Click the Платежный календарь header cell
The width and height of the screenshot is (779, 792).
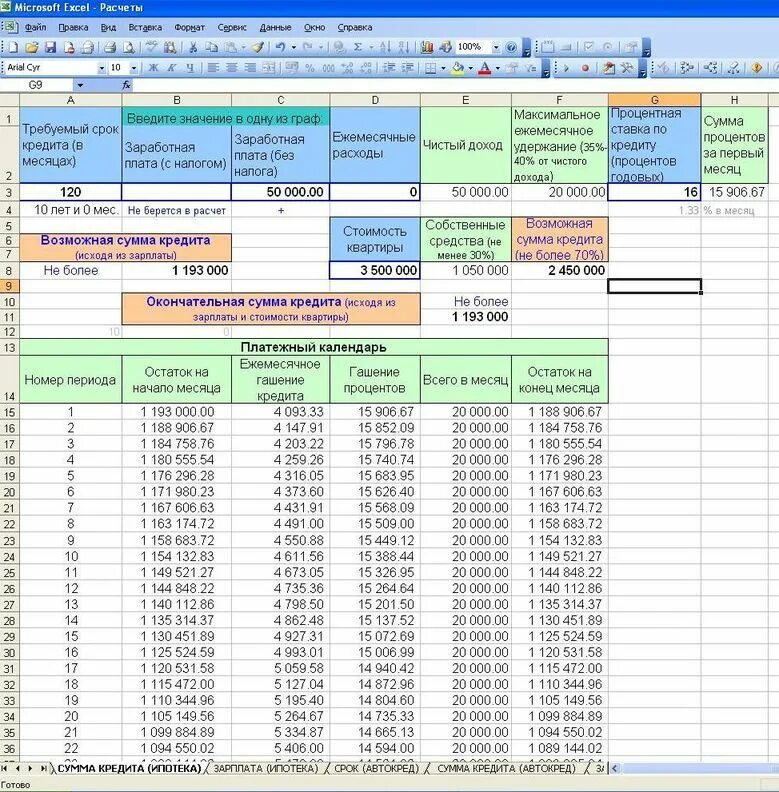[314, 347]
